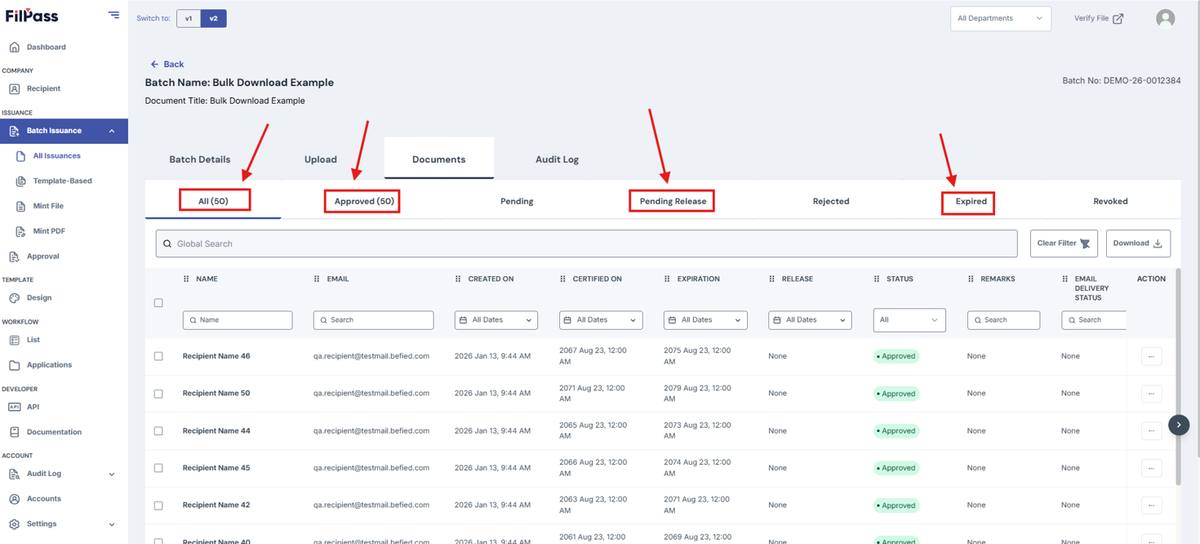Tick checkbox for Recipient Name 46
The image size is (1200, 544).
[x=158, y=356]
